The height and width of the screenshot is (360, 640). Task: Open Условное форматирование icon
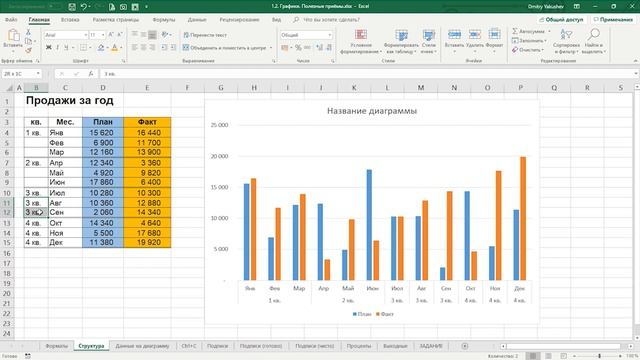[x=361, y=35]
